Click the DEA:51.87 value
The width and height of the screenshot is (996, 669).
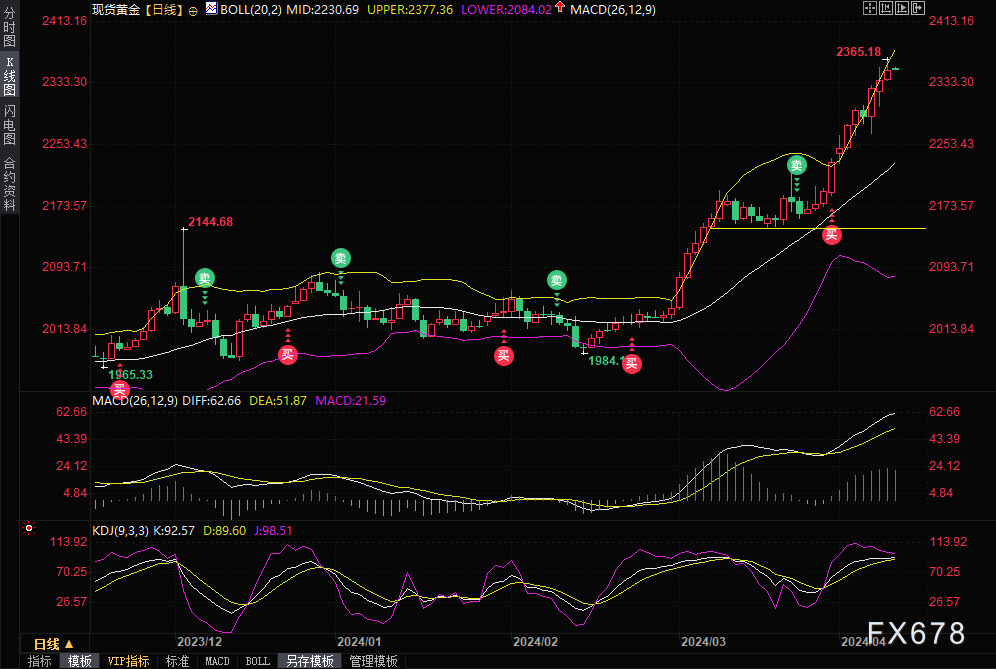(278, 401)
